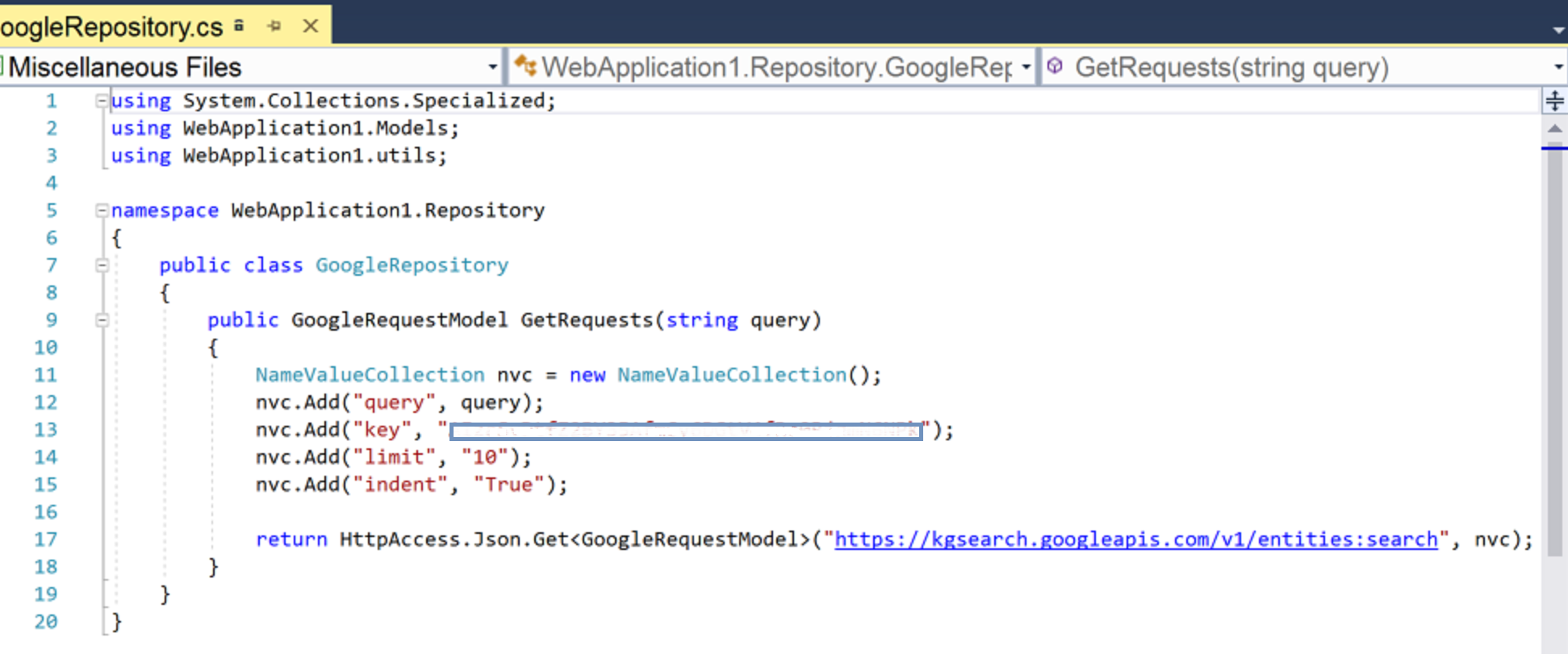1568x654 pixels.
Task: Open the WebApplication1.Repository.GoogleRep type dropdown
Action: 1026,67
